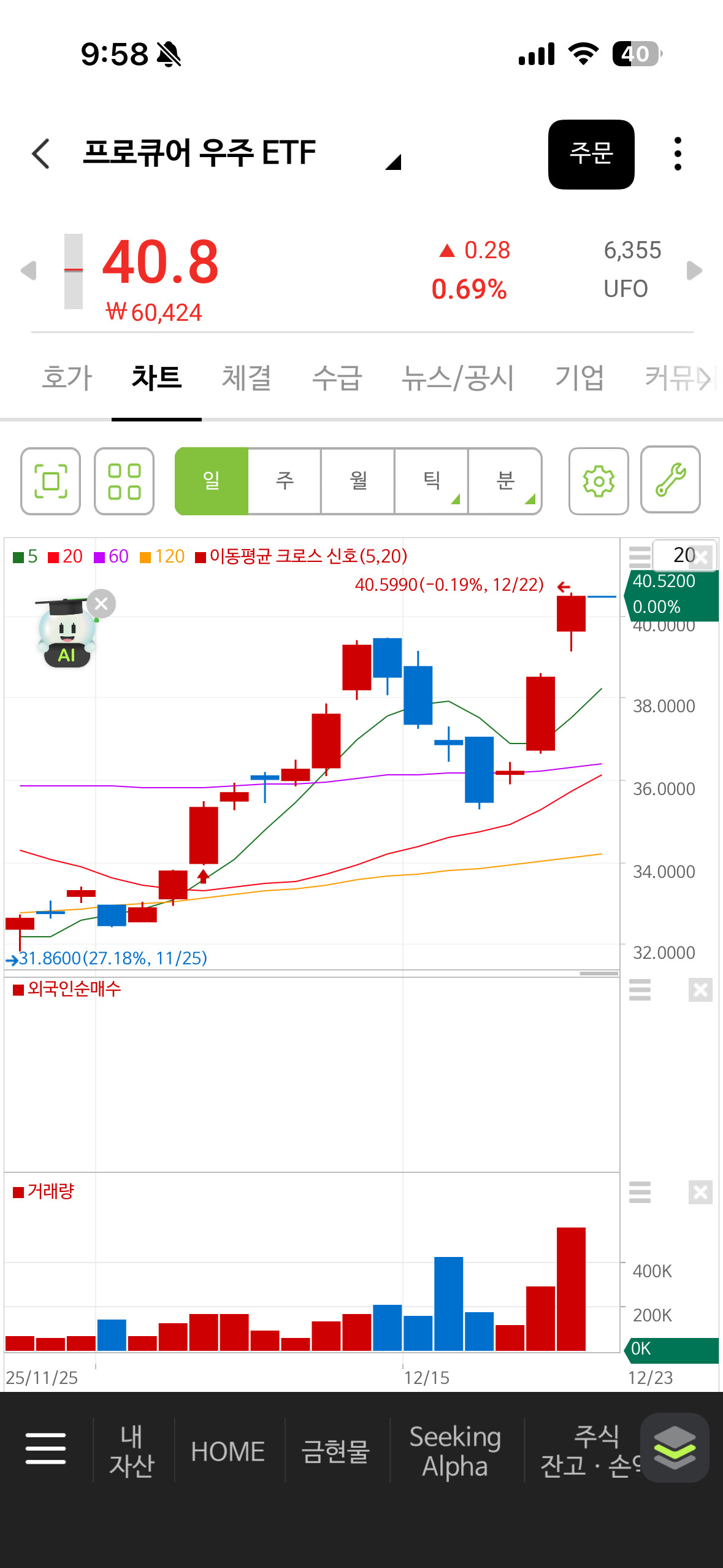723x1568 pixels.
Task: Select the daily (일) chart period
Action: (212, 481)
